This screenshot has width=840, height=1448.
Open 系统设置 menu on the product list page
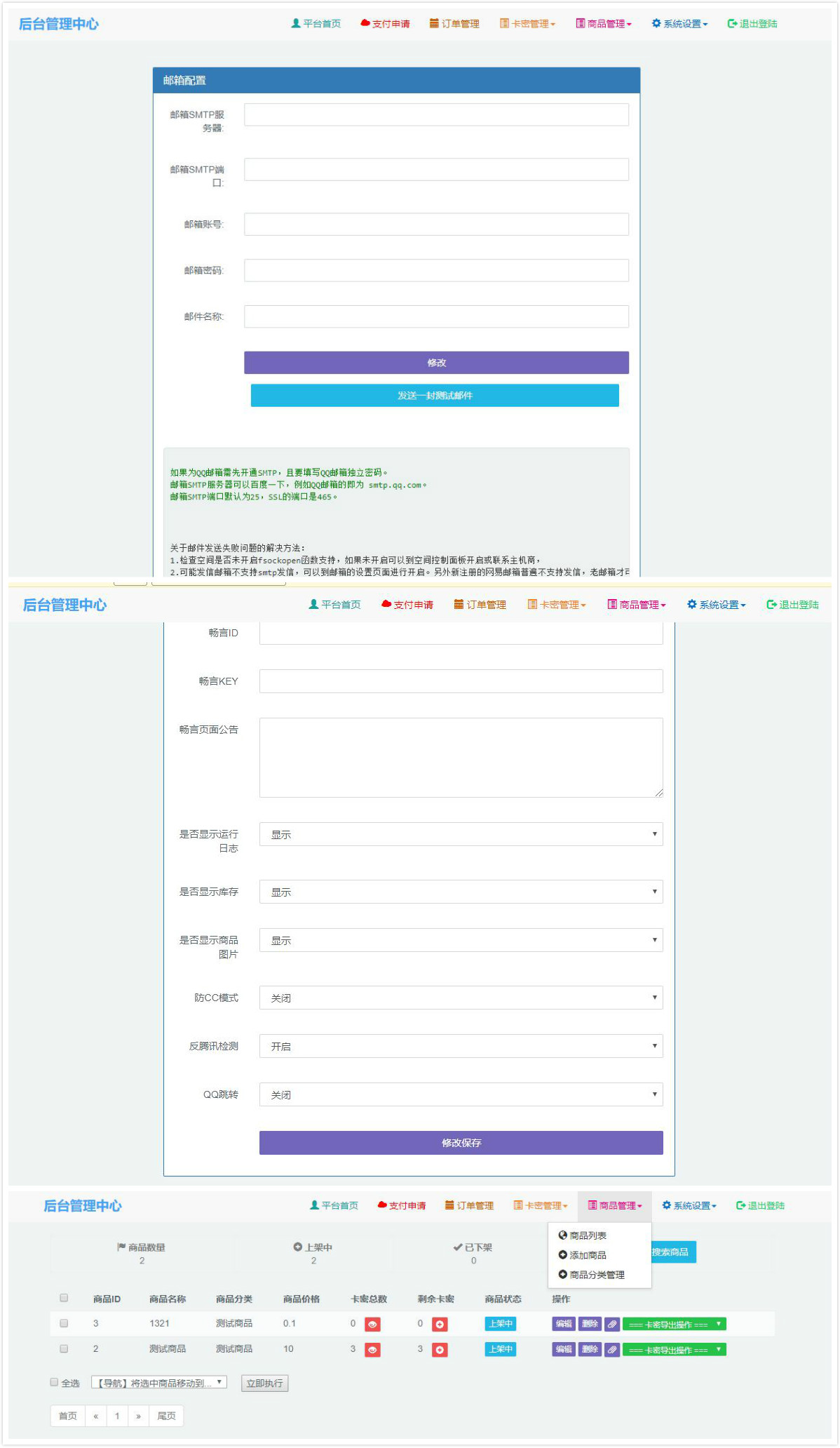coord(689,1205)
